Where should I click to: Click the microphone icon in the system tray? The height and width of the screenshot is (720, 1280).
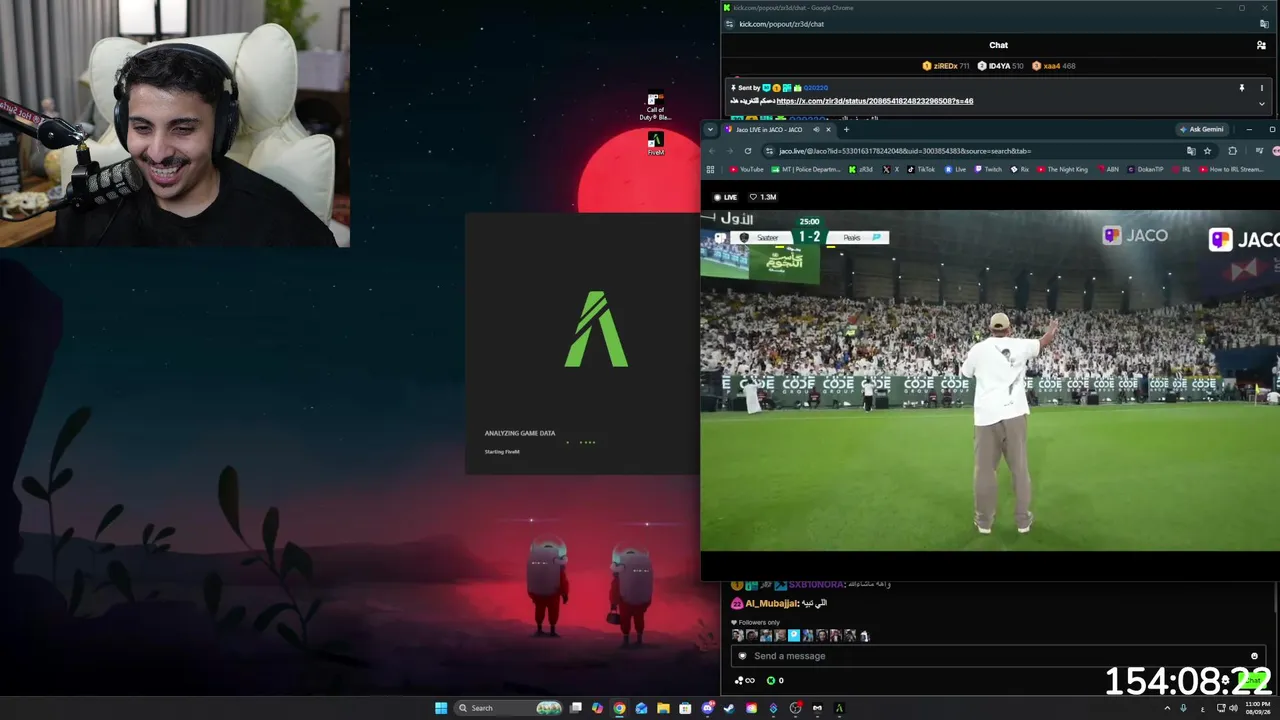pyautogui.click(x=1184, y=708)
